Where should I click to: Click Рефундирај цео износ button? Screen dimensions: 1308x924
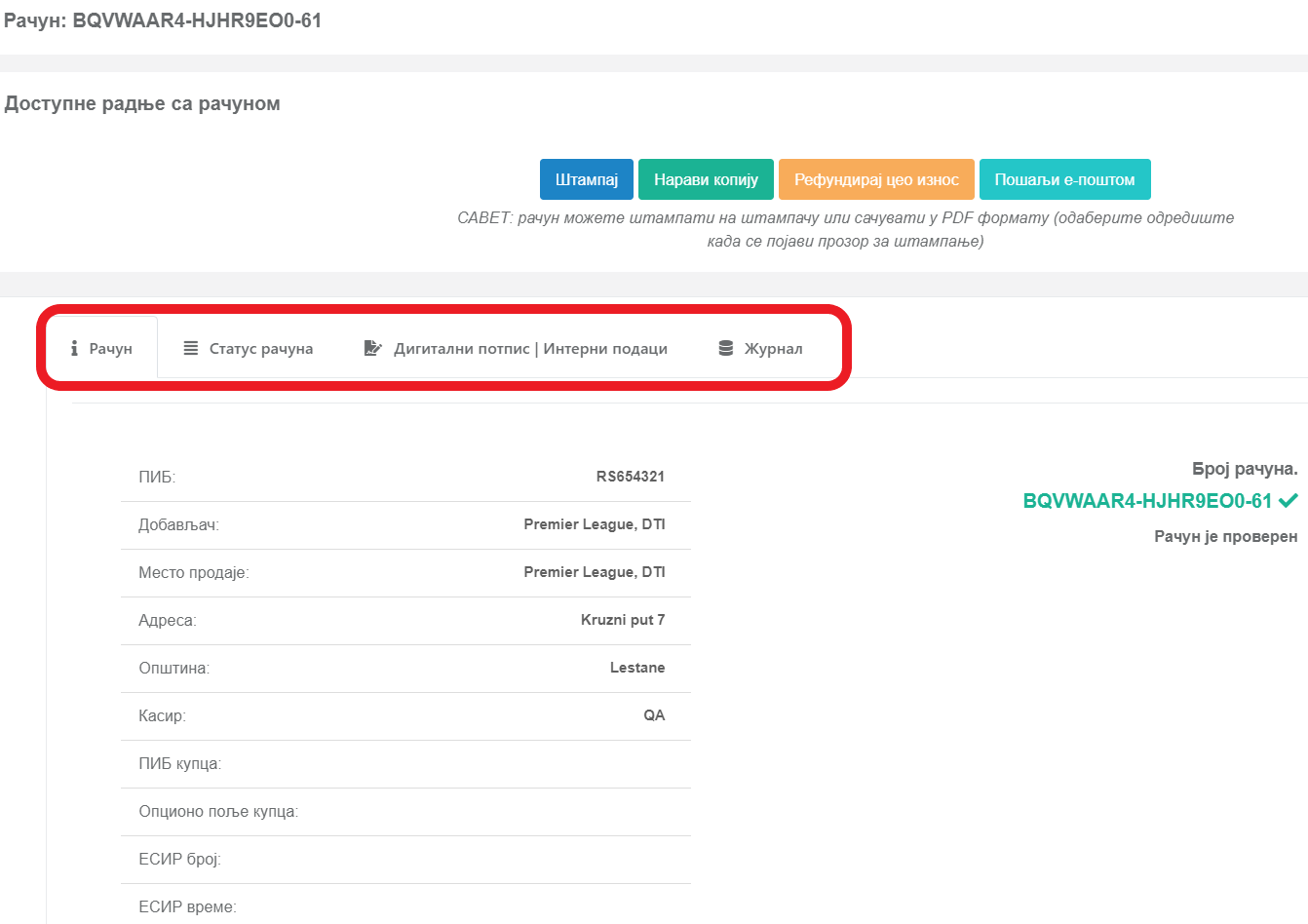tap(876, 179)
